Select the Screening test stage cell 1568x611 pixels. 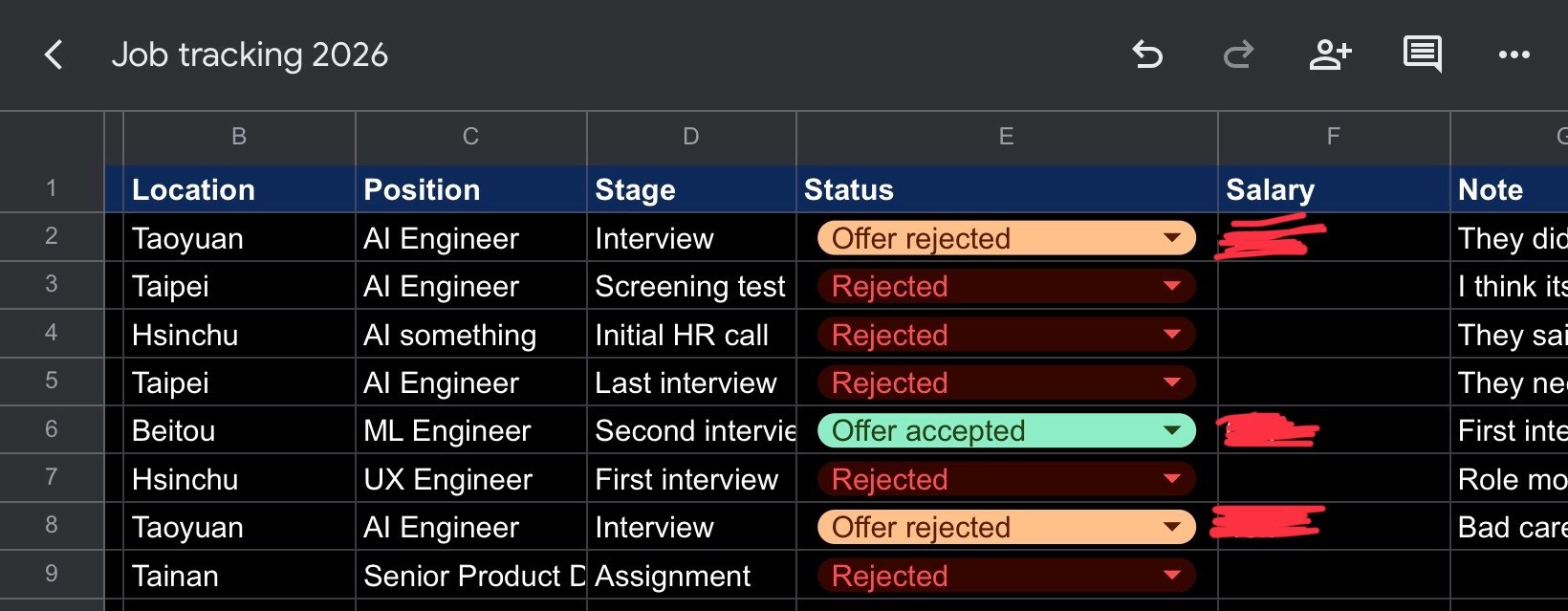(x=691, y=286)
